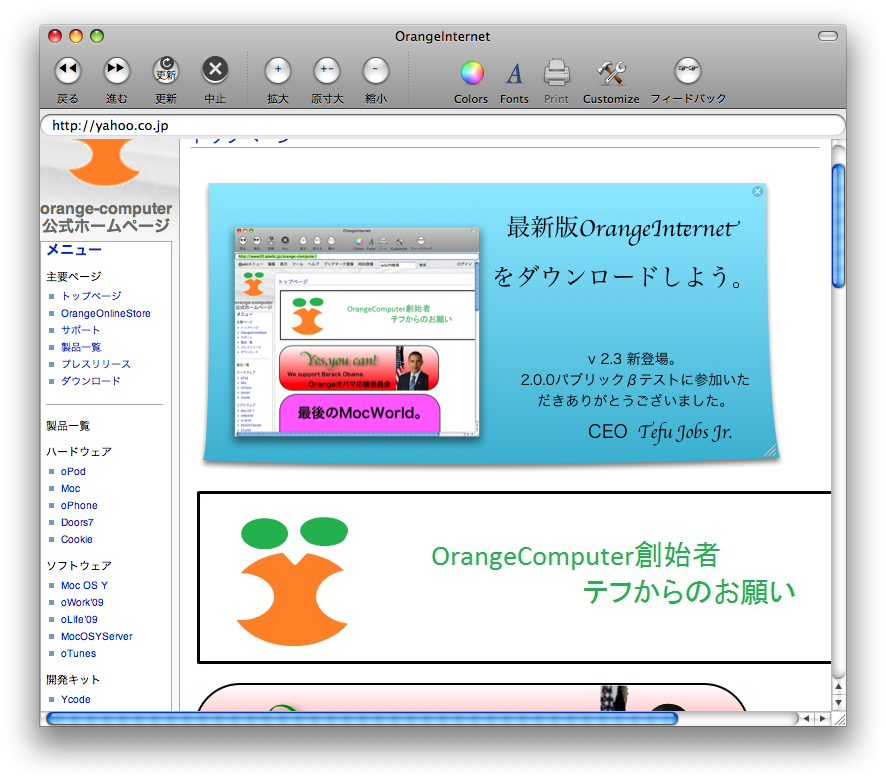Reload the page with 更新 icon

click(x=166, y=70)
